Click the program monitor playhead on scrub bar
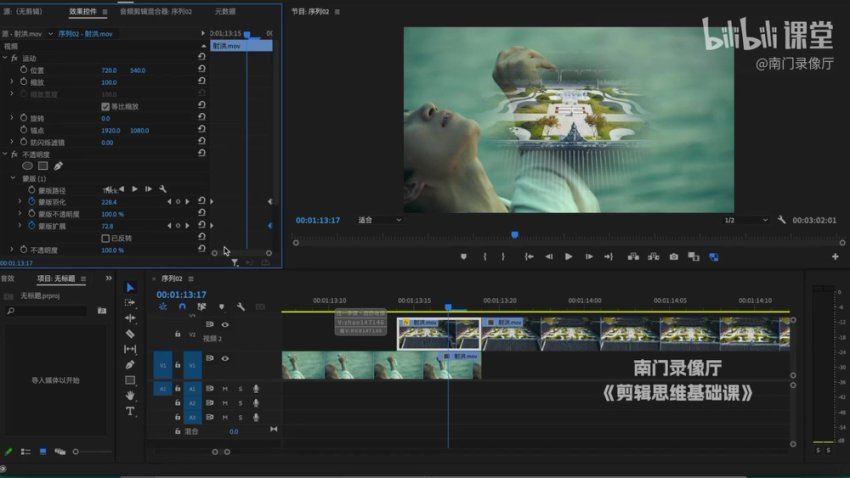Viewport: 850px width, 478px height. click(x=514, y=235)
